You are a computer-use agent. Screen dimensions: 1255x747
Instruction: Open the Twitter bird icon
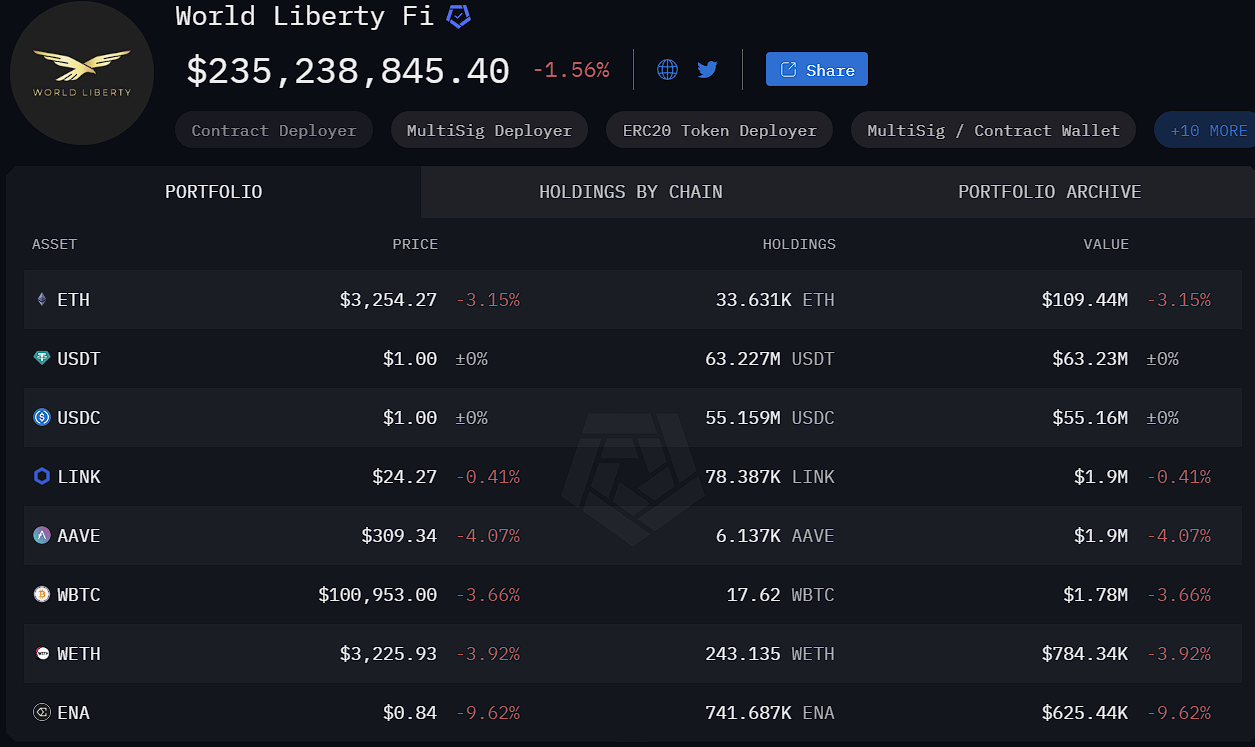coord(707,69)
